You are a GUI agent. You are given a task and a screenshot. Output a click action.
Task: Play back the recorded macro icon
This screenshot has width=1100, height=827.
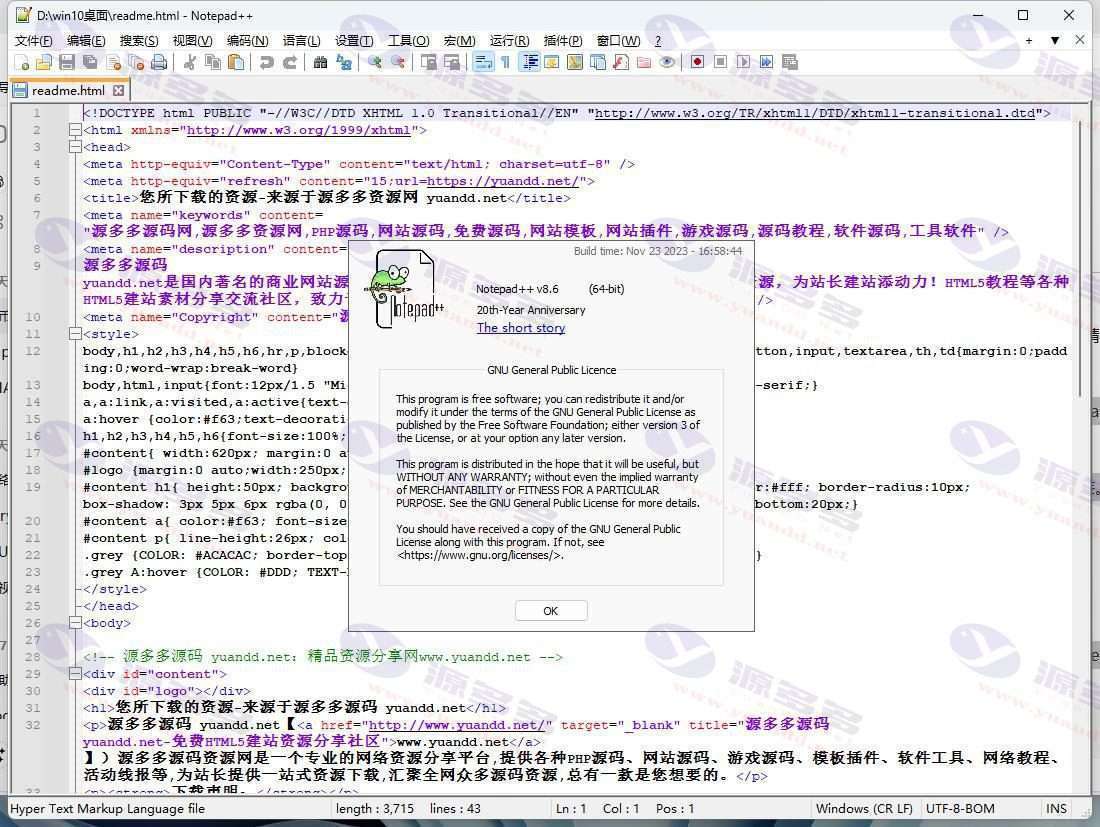point(743,62)
